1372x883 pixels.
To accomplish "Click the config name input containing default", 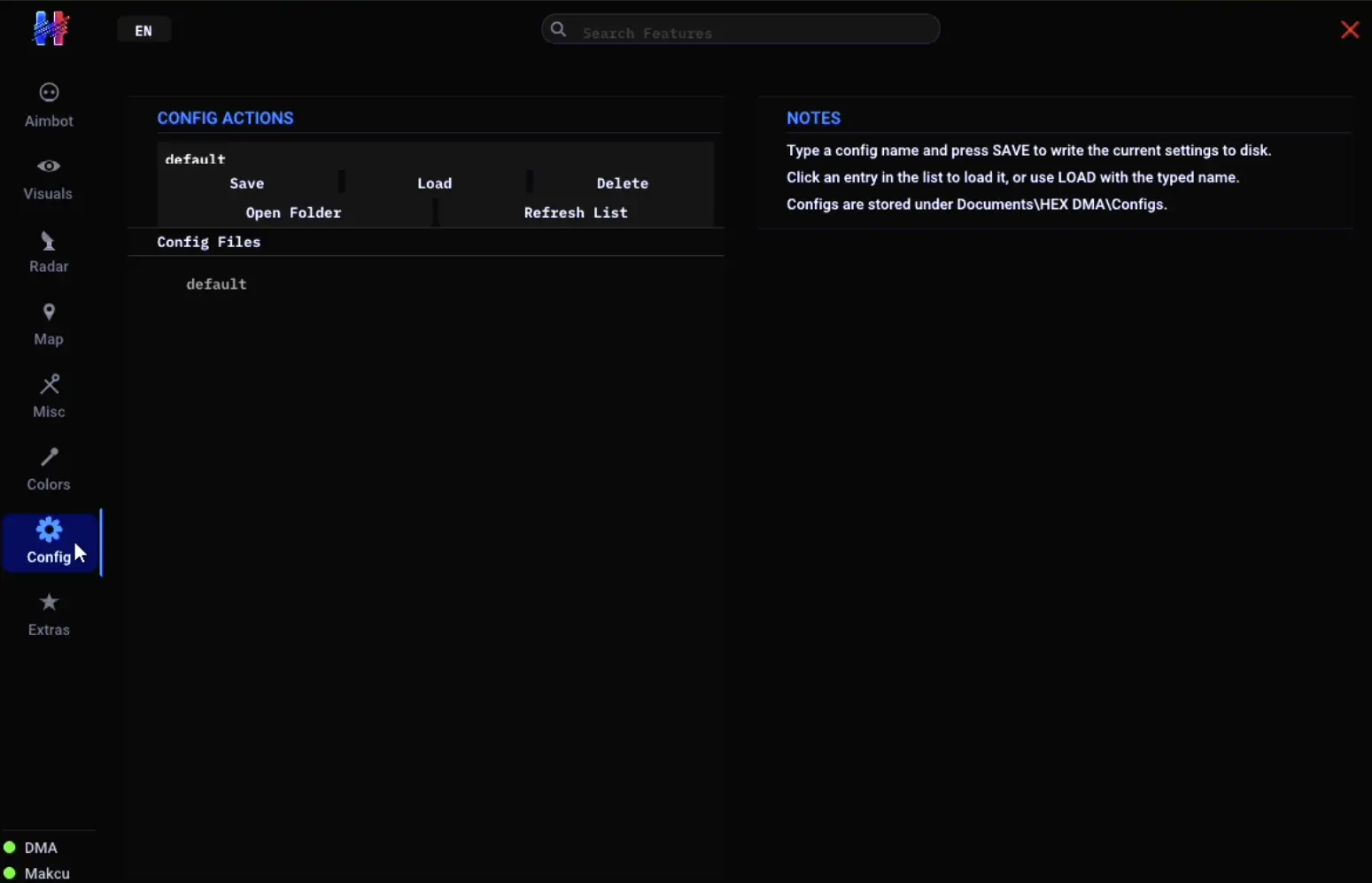I will tap(436, 158).
